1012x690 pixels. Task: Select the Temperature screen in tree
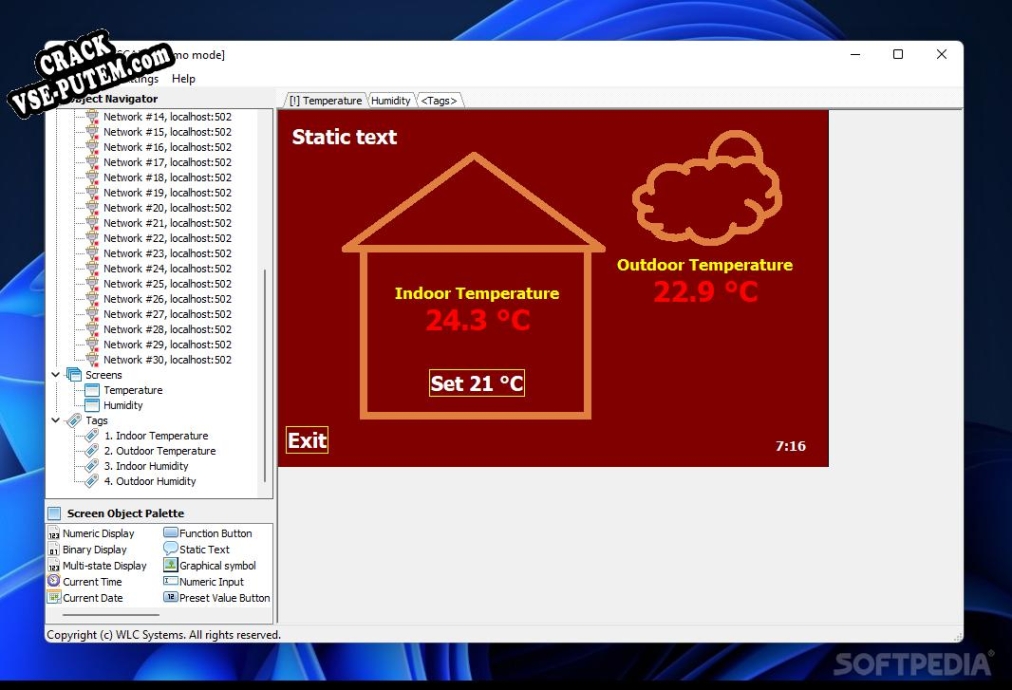133,391
